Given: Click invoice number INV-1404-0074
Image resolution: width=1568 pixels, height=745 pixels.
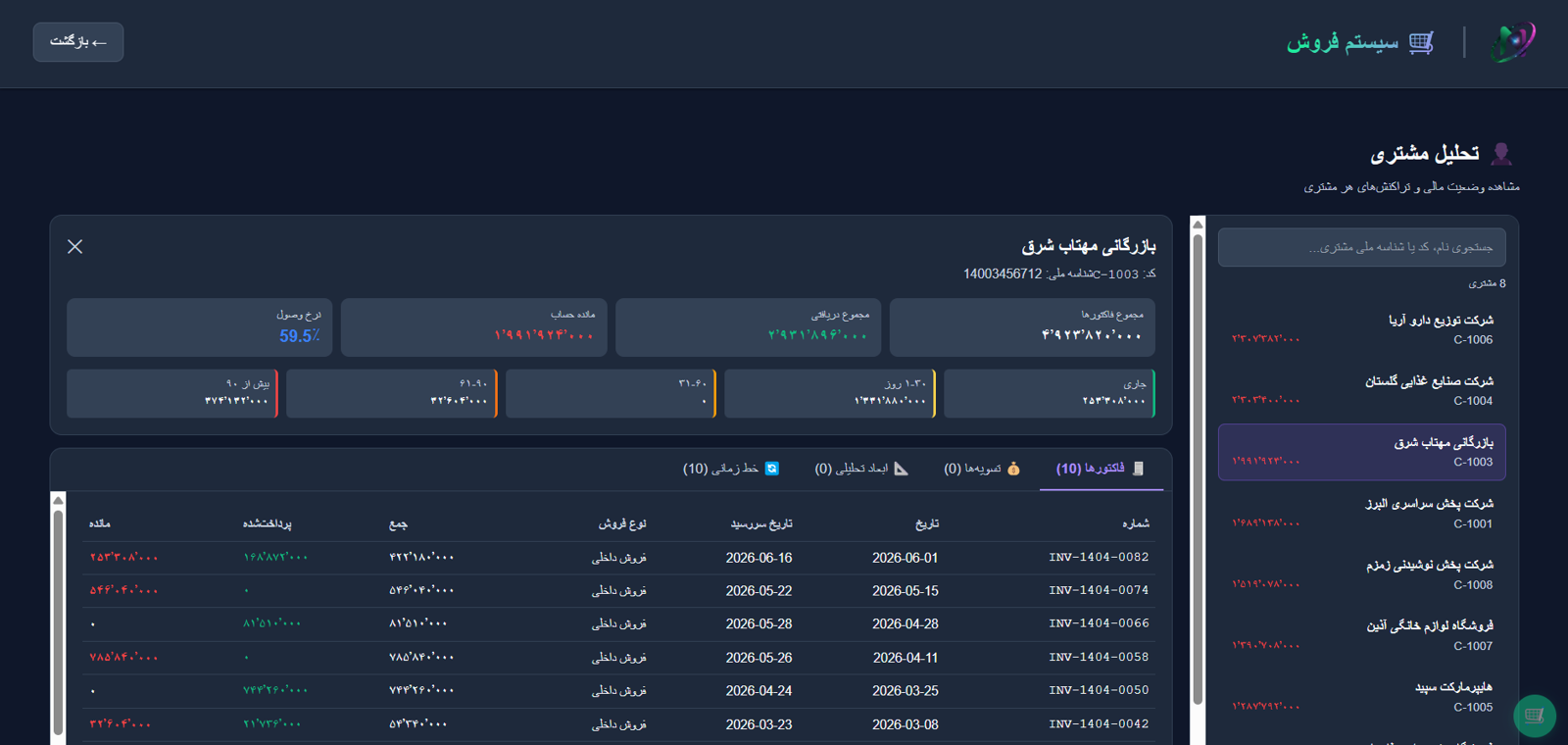Looking at the screenshot, I should point(1099,590).
